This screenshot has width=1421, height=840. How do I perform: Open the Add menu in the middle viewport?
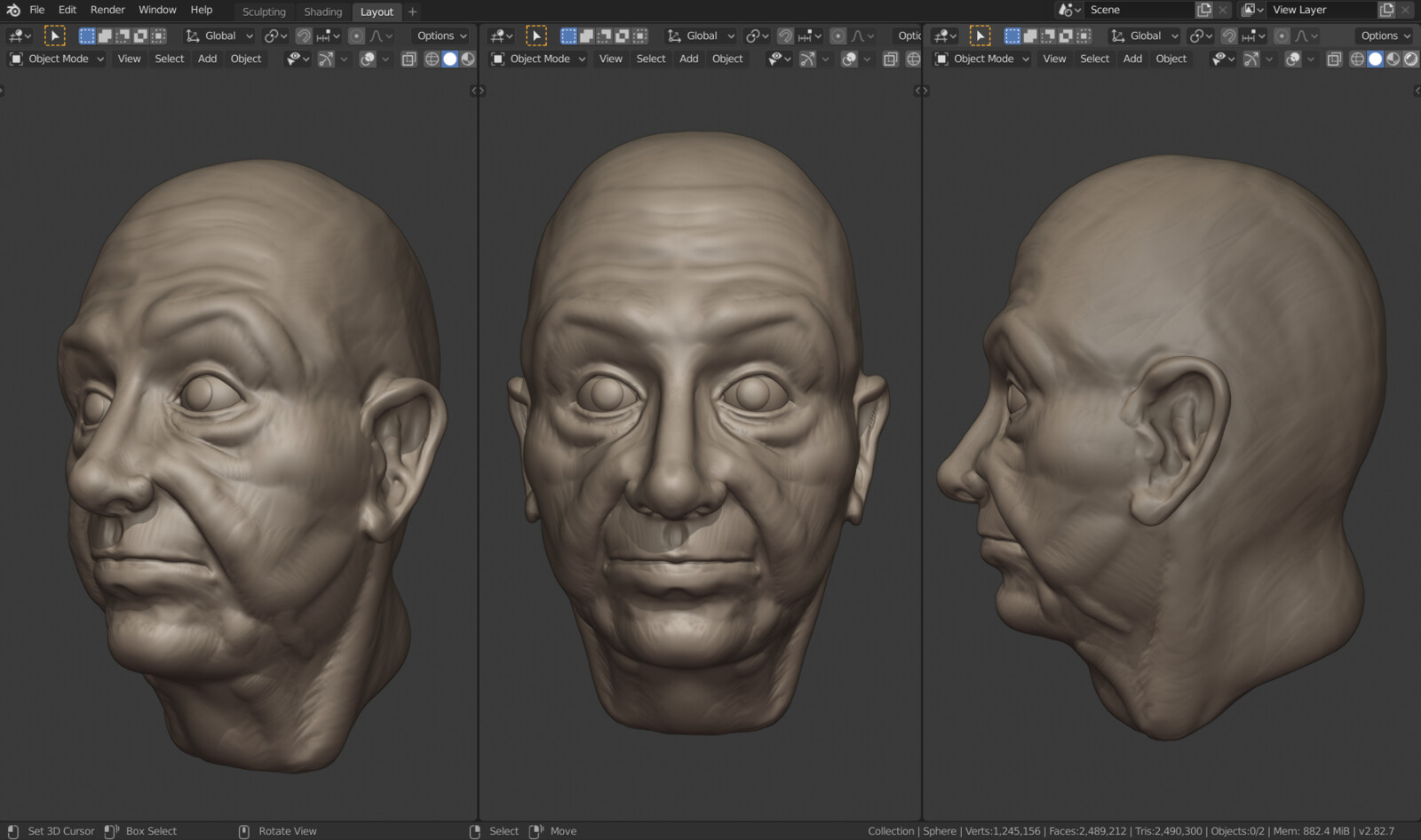pyautogui.click(x=688, y=59)
